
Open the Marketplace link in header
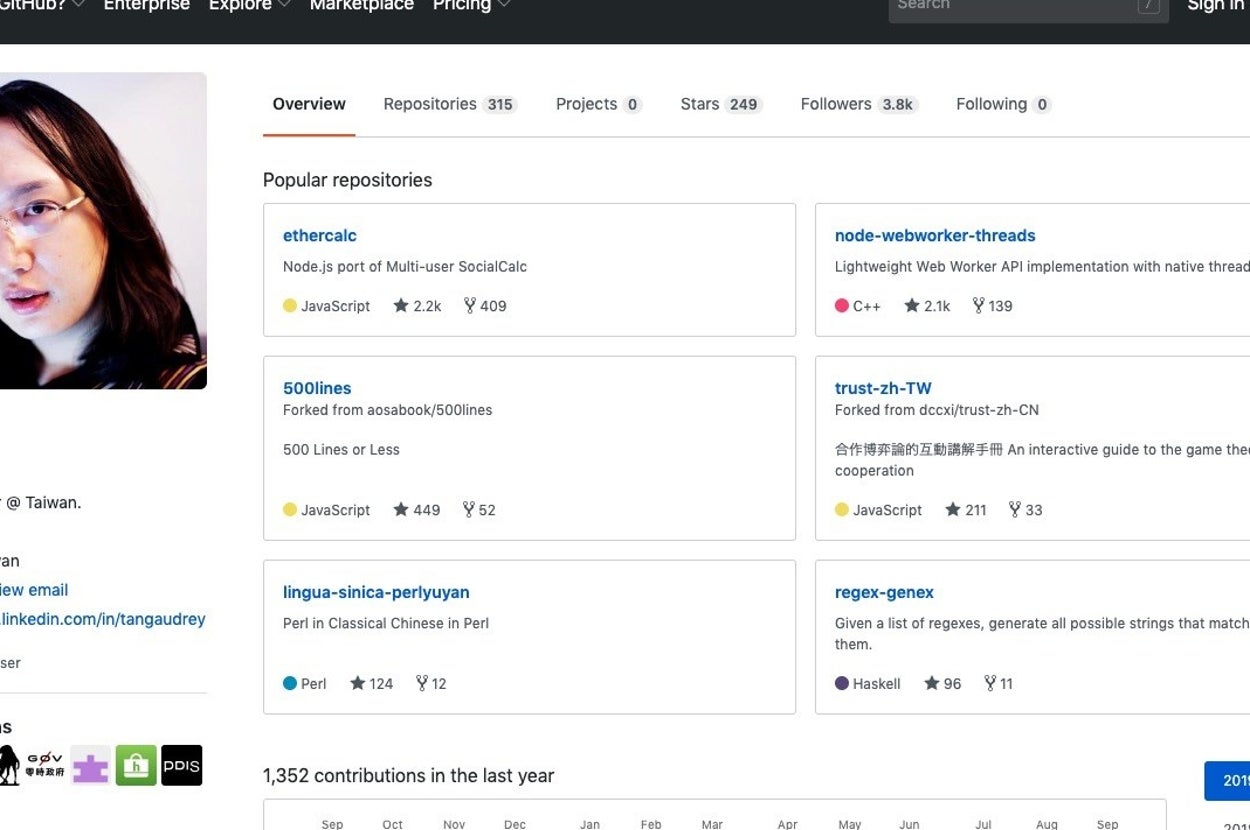361,5
